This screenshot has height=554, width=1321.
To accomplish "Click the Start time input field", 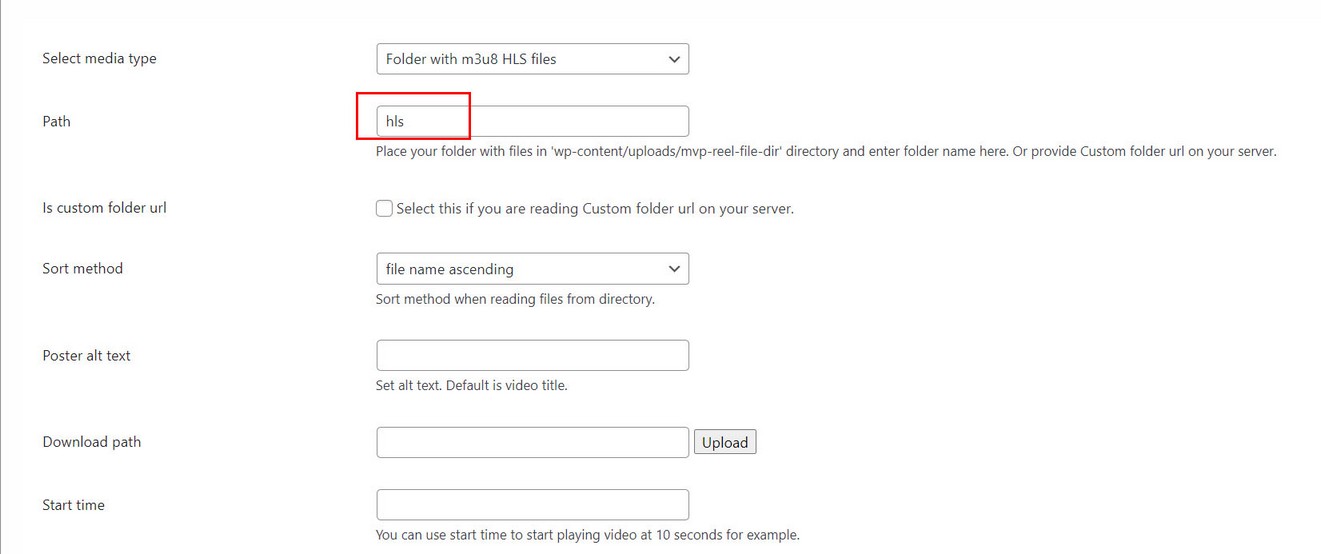I will click(532, 505).
